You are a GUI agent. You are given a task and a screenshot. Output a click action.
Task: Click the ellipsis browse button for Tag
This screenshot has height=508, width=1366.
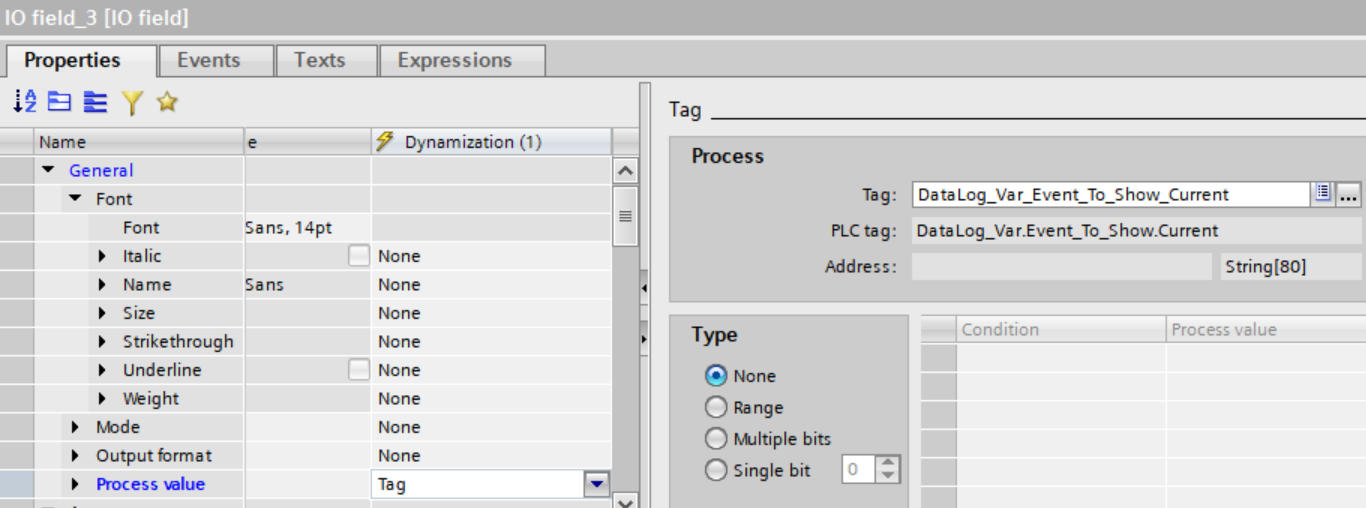[1349, 194]
